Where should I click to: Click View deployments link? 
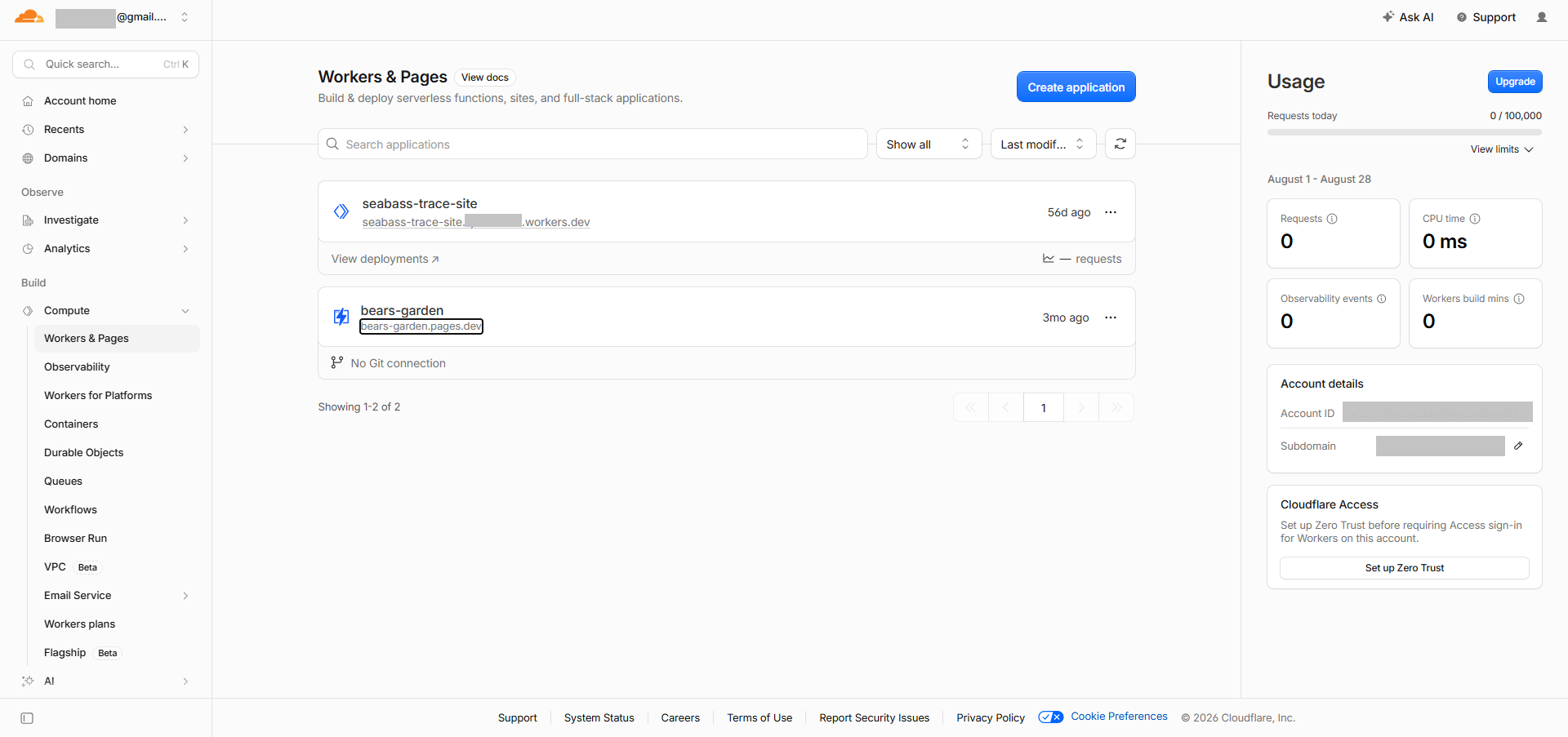coord(385,260)
